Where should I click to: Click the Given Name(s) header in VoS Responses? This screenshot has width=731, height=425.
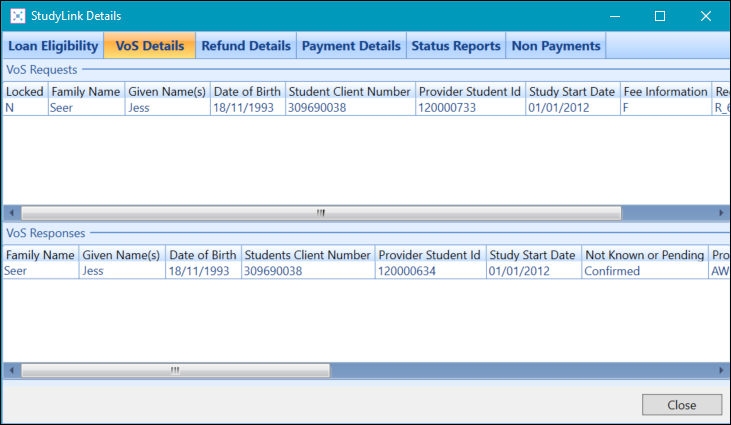tap(121, 255)
